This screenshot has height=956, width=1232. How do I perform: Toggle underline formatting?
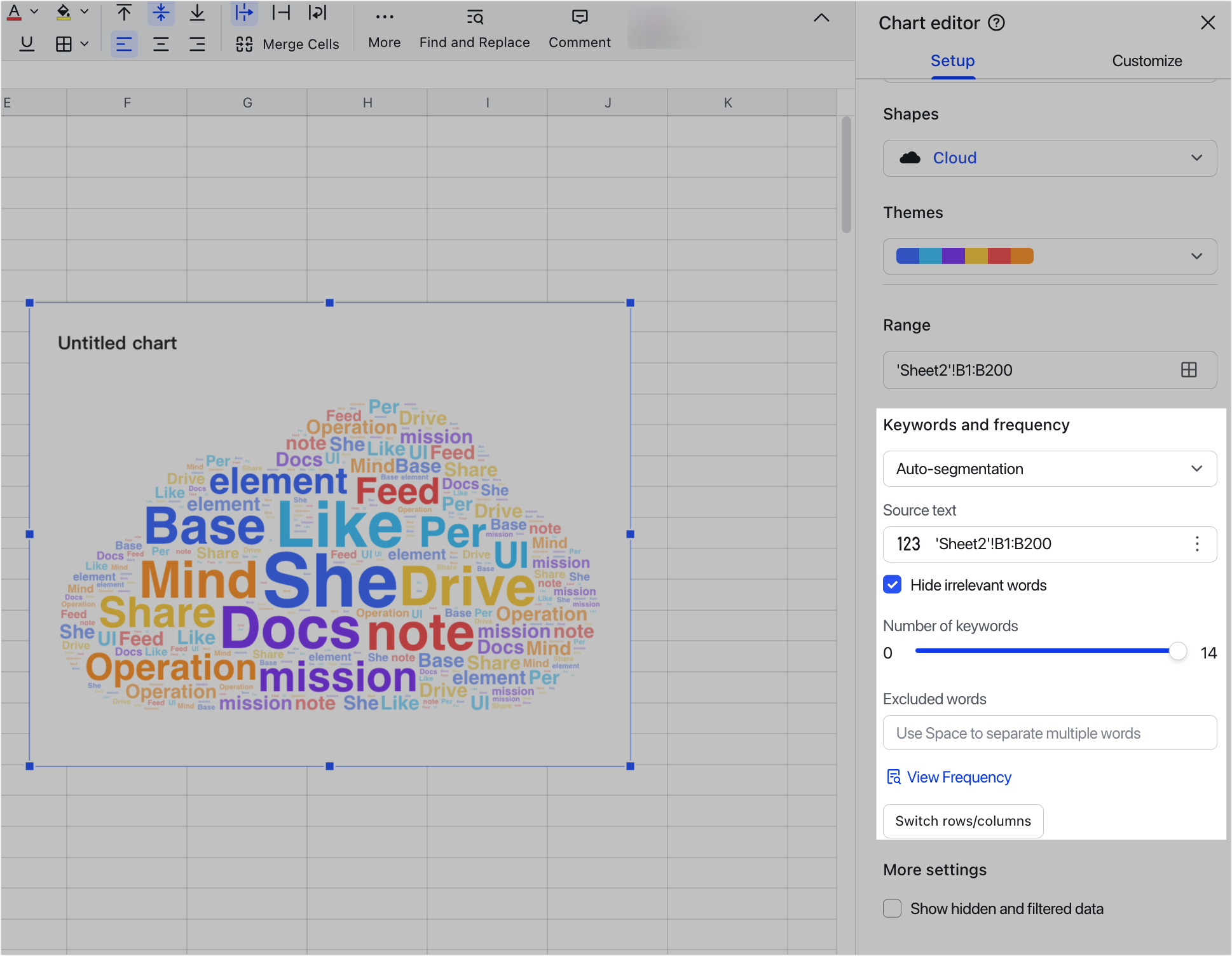click(26, 44)
